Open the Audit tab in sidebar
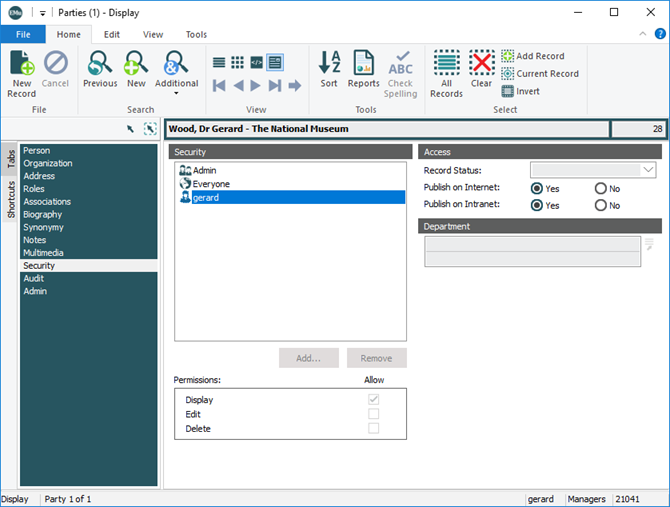This screenshot has height=507, width=670. (35, 279)
